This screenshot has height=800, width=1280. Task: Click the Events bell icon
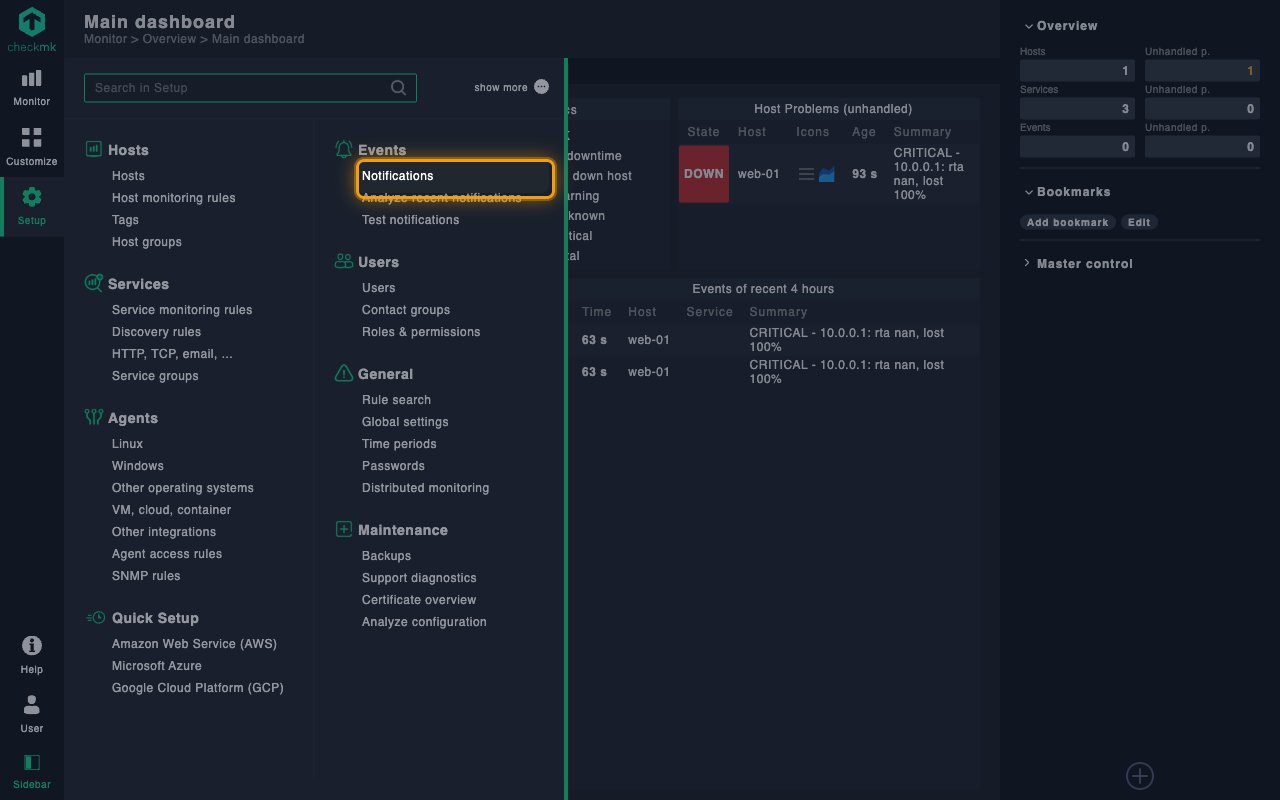343,149
